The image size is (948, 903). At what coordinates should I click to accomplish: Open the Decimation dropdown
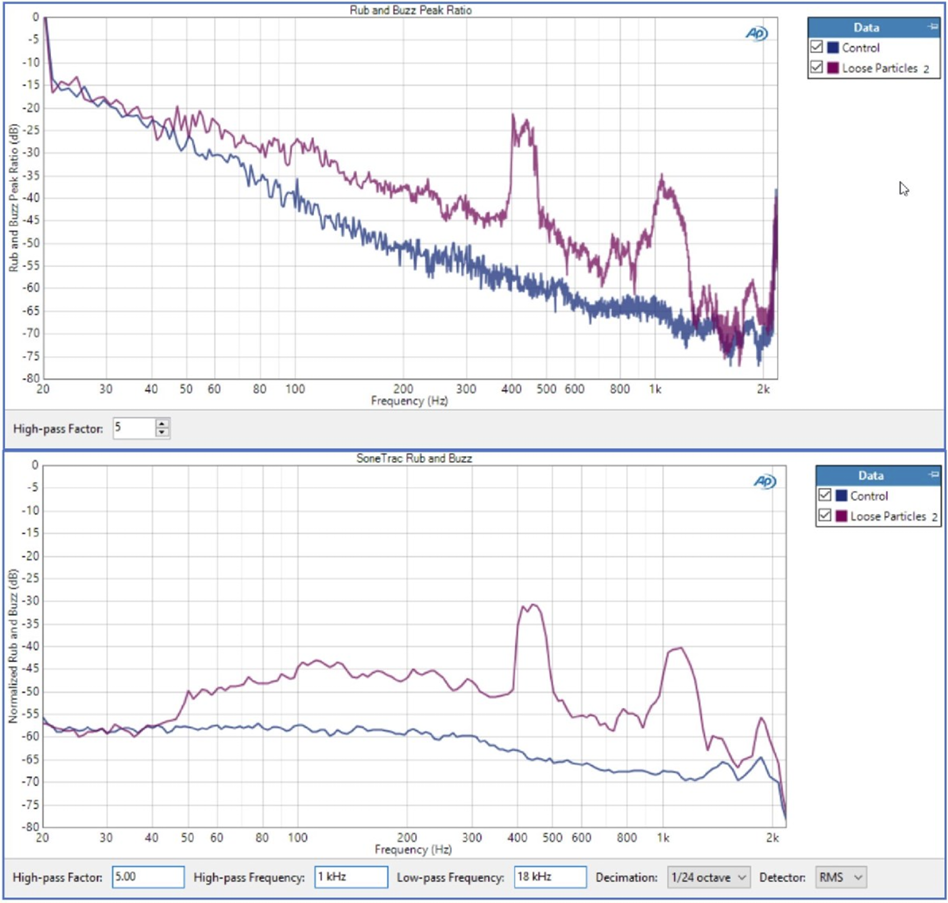(x=708, y=877)
